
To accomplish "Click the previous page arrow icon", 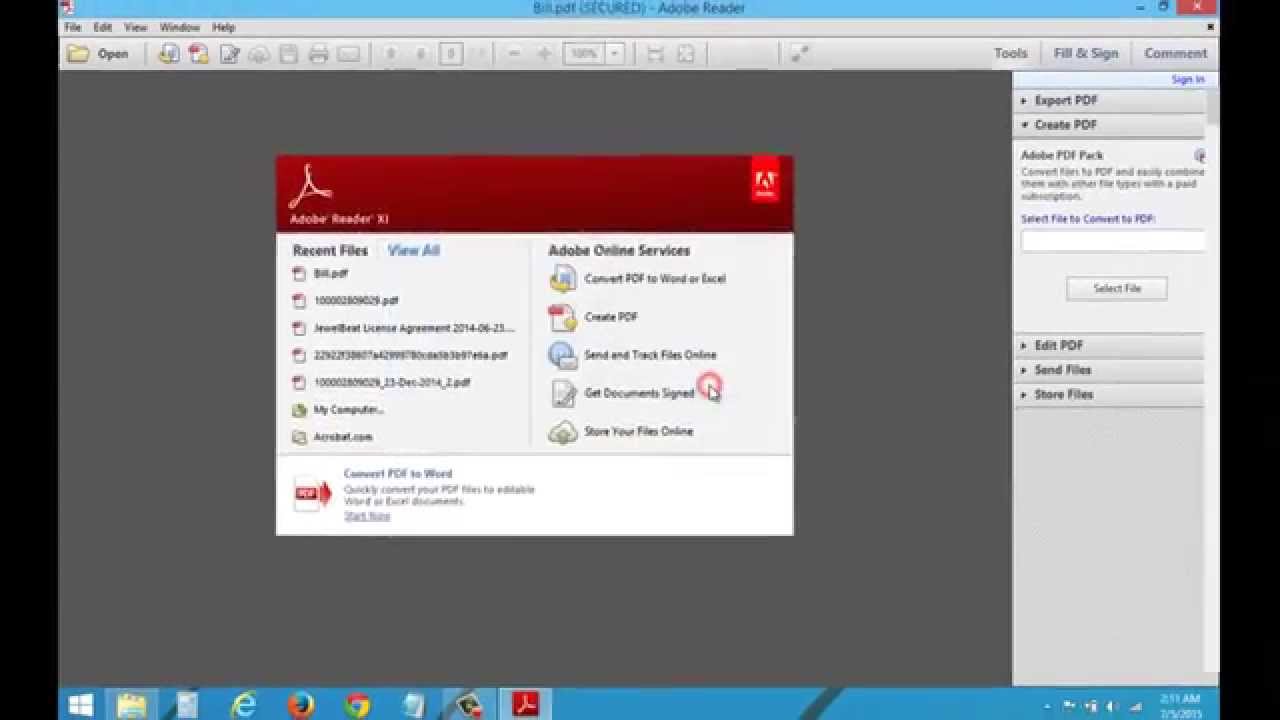I will pyautogui.click(x=391, y=54).
